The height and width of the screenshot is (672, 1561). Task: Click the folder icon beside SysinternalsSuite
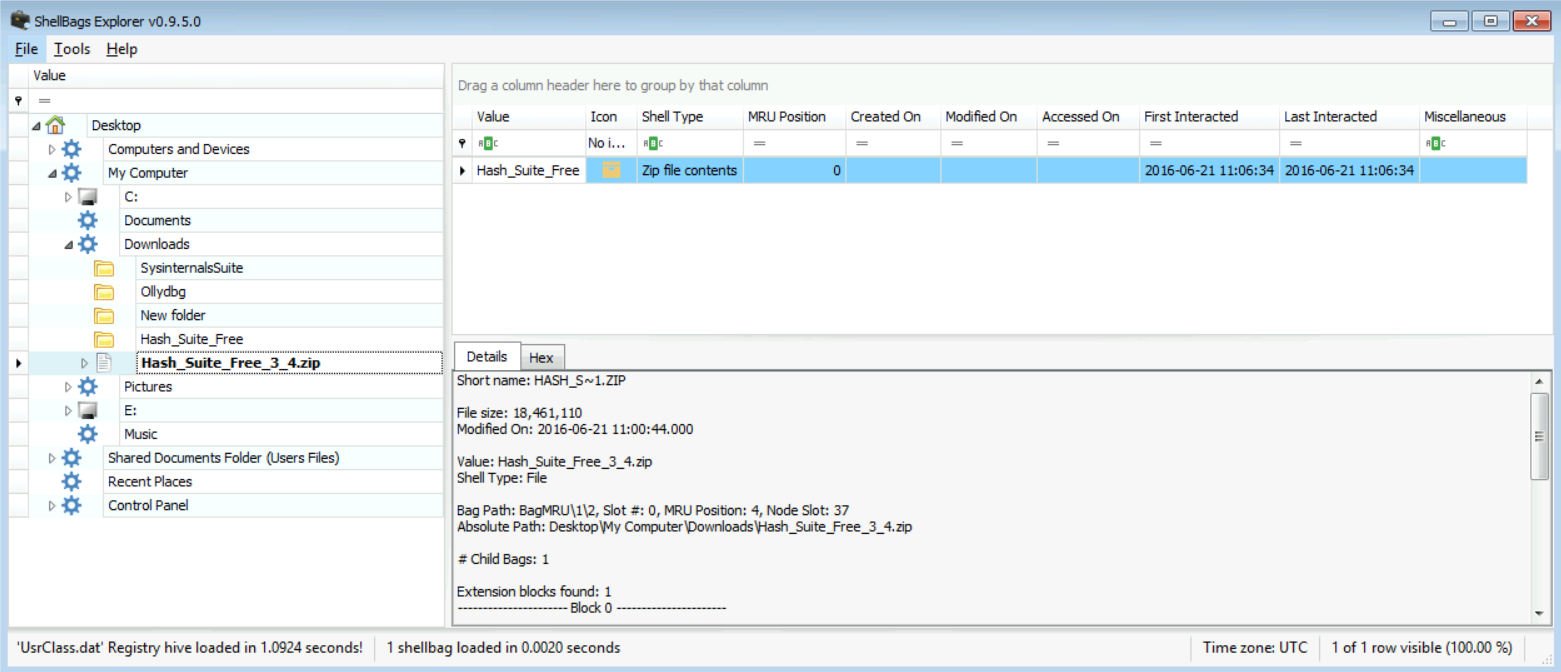click(104, 268)
